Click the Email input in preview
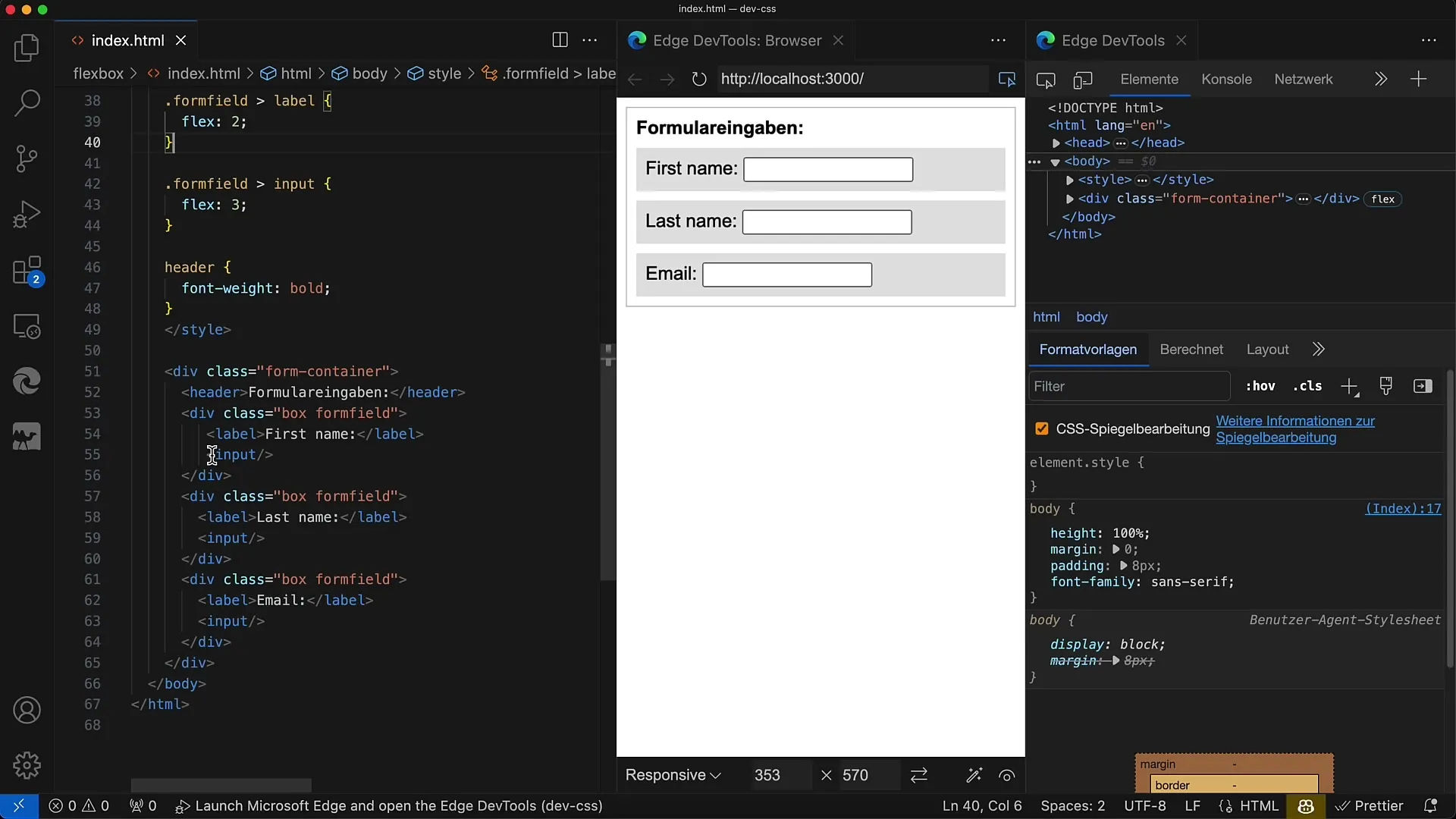 787,275
